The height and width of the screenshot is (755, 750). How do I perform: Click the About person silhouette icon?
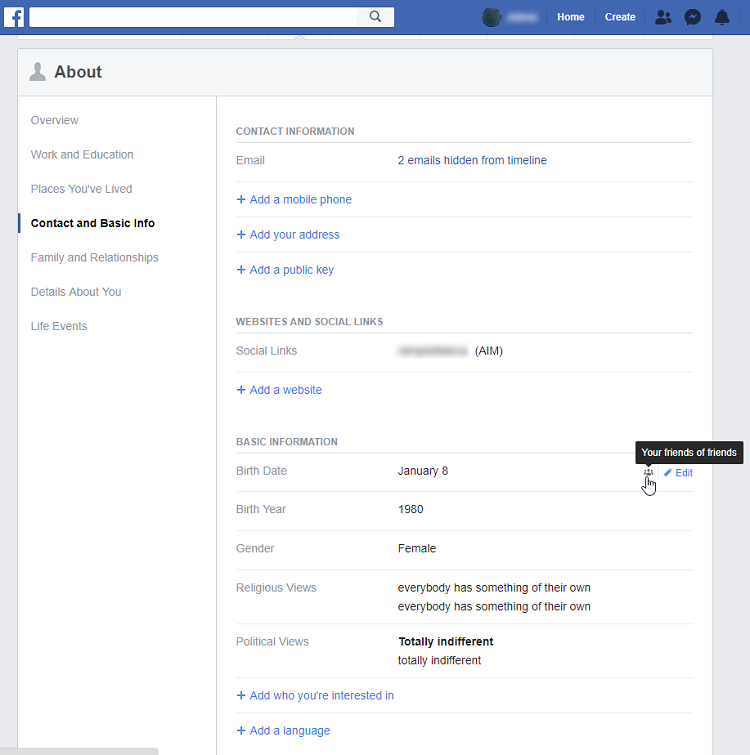click(38, 71)
